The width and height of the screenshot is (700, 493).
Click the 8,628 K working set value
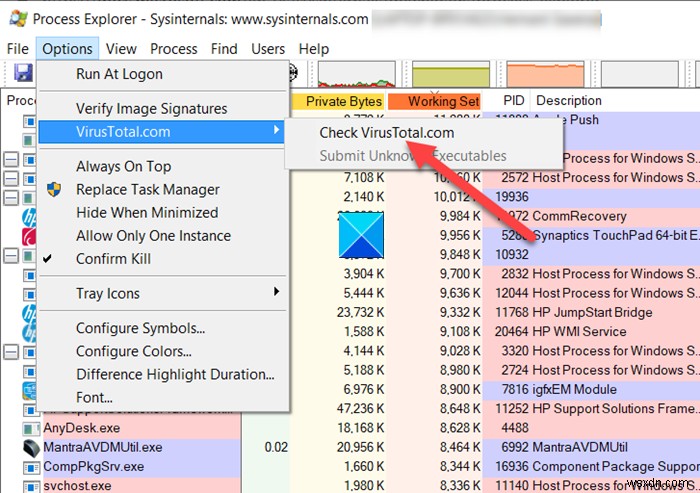460,428
